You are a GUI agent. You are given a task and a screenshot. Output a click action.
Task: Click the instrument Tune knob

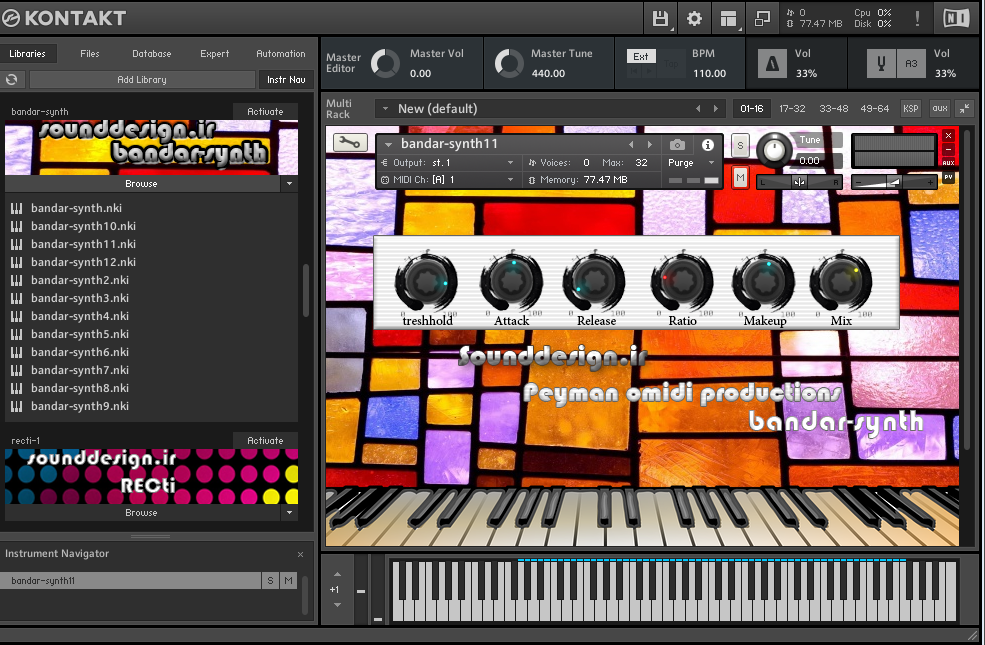(775, 151)
